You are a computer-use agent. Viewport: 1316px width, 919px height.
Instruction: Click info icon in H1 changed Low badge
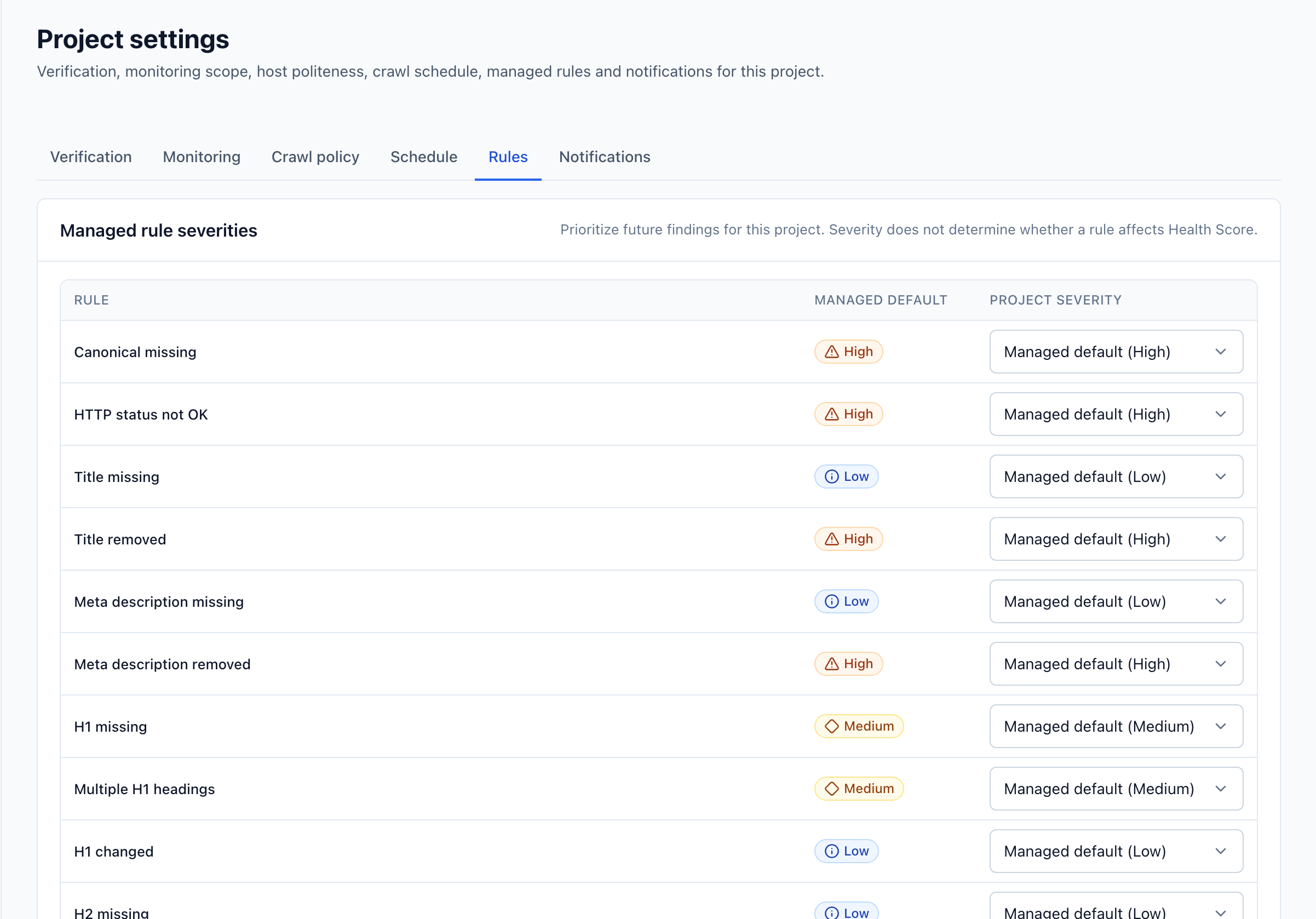[832, 851]
